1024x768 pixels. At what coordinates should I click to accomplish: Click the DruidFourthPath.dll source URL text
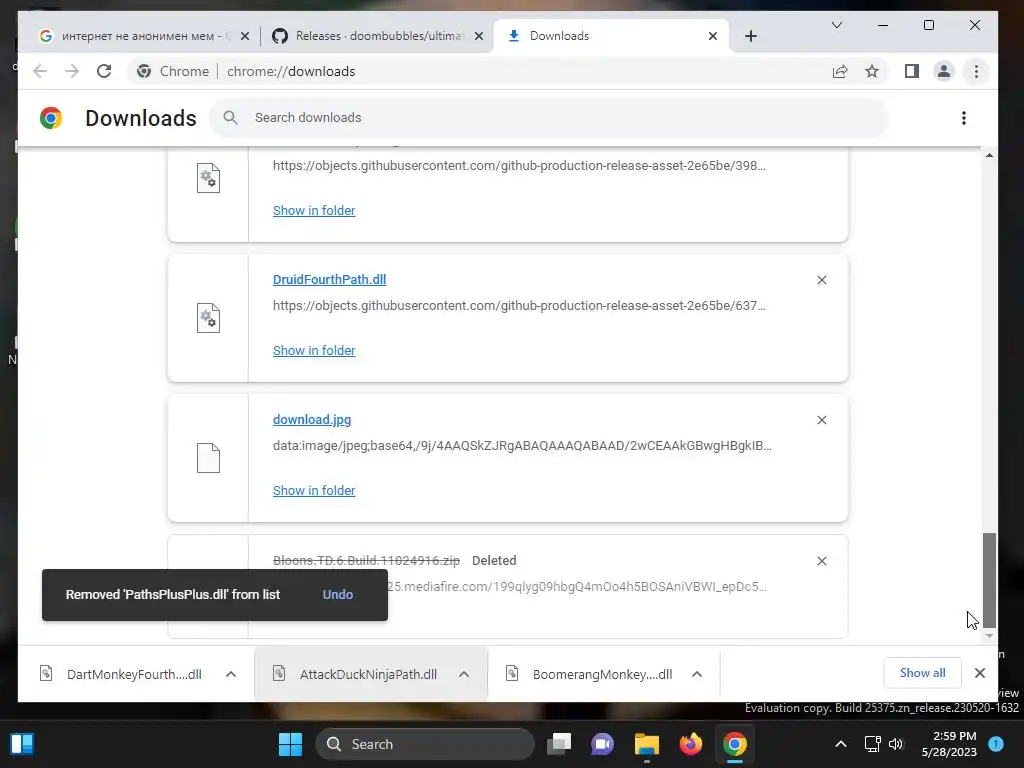519,306
